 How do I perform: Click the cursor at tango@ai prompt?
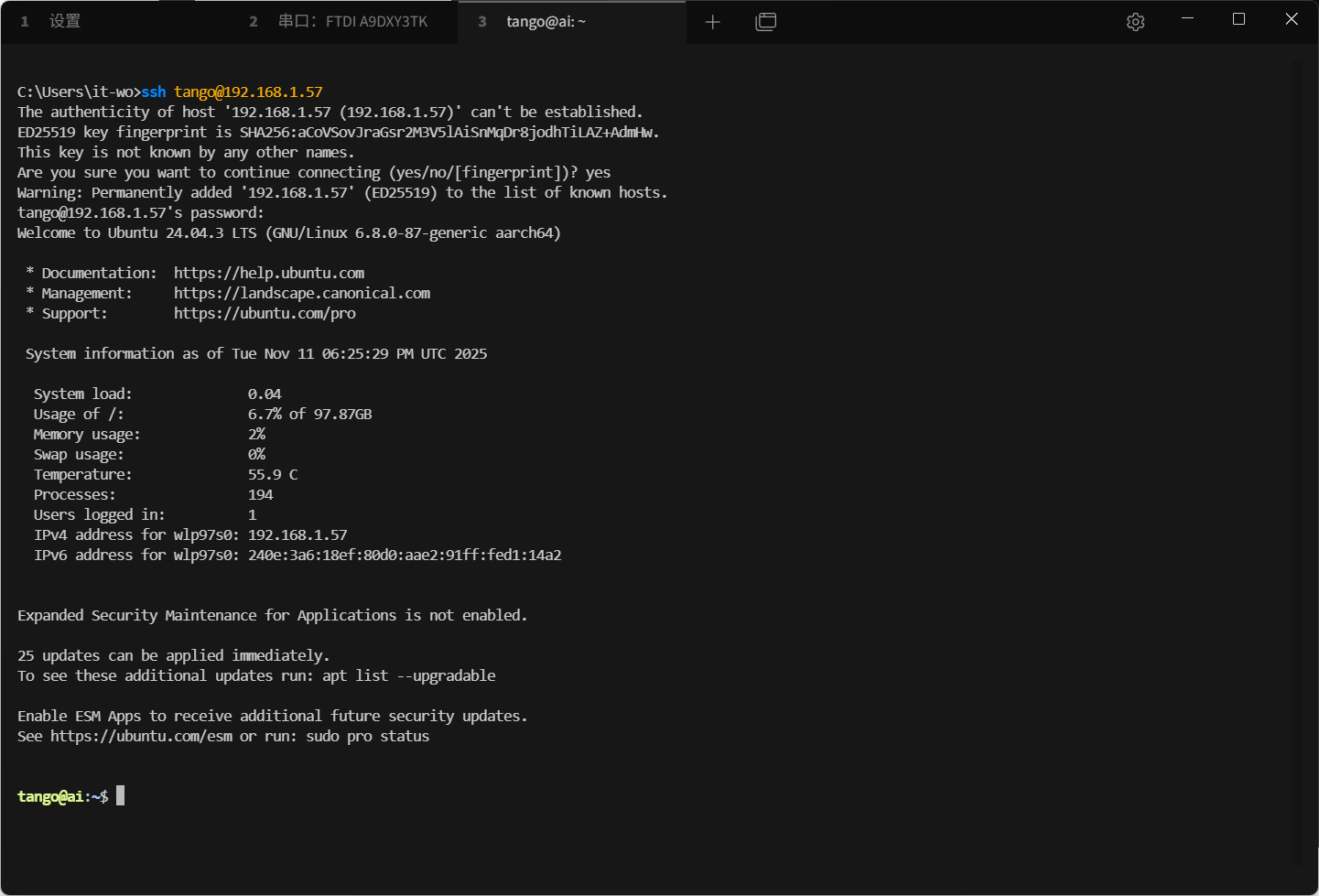click(120, 796)
